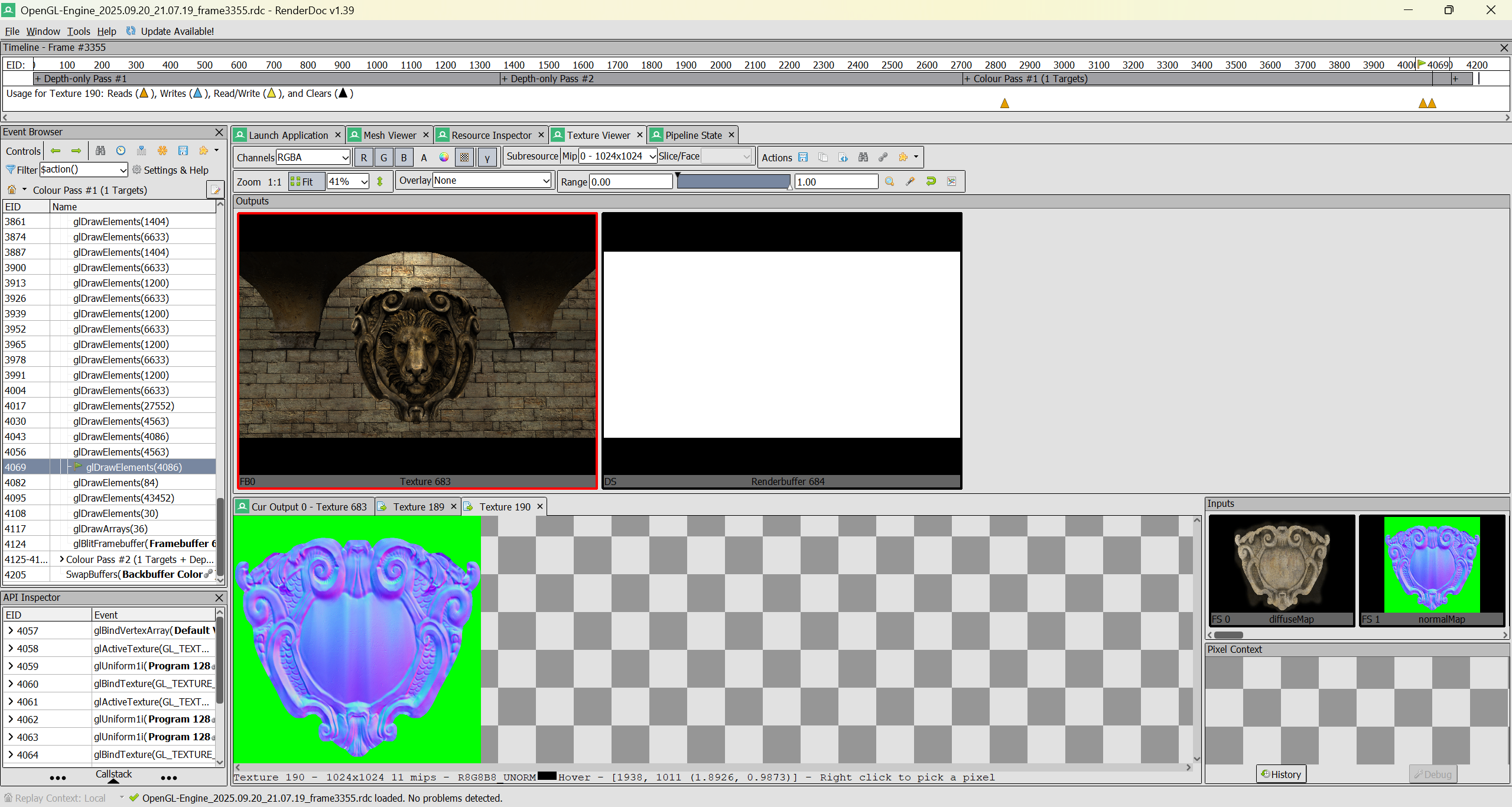The height and width of the screenshot is (807, 1512).
Task: Click the time durations clock icon
Action: [x=121, y=151]
